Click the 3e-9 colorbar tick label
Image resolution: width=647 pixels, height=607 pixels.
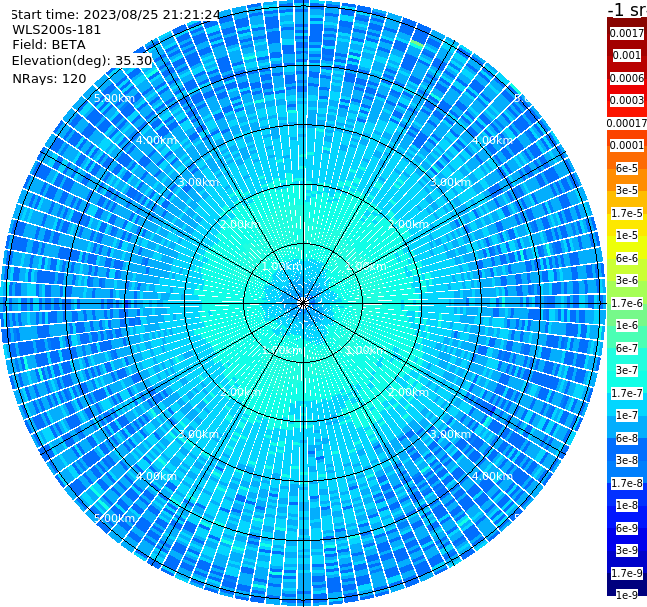click(627, 550)
